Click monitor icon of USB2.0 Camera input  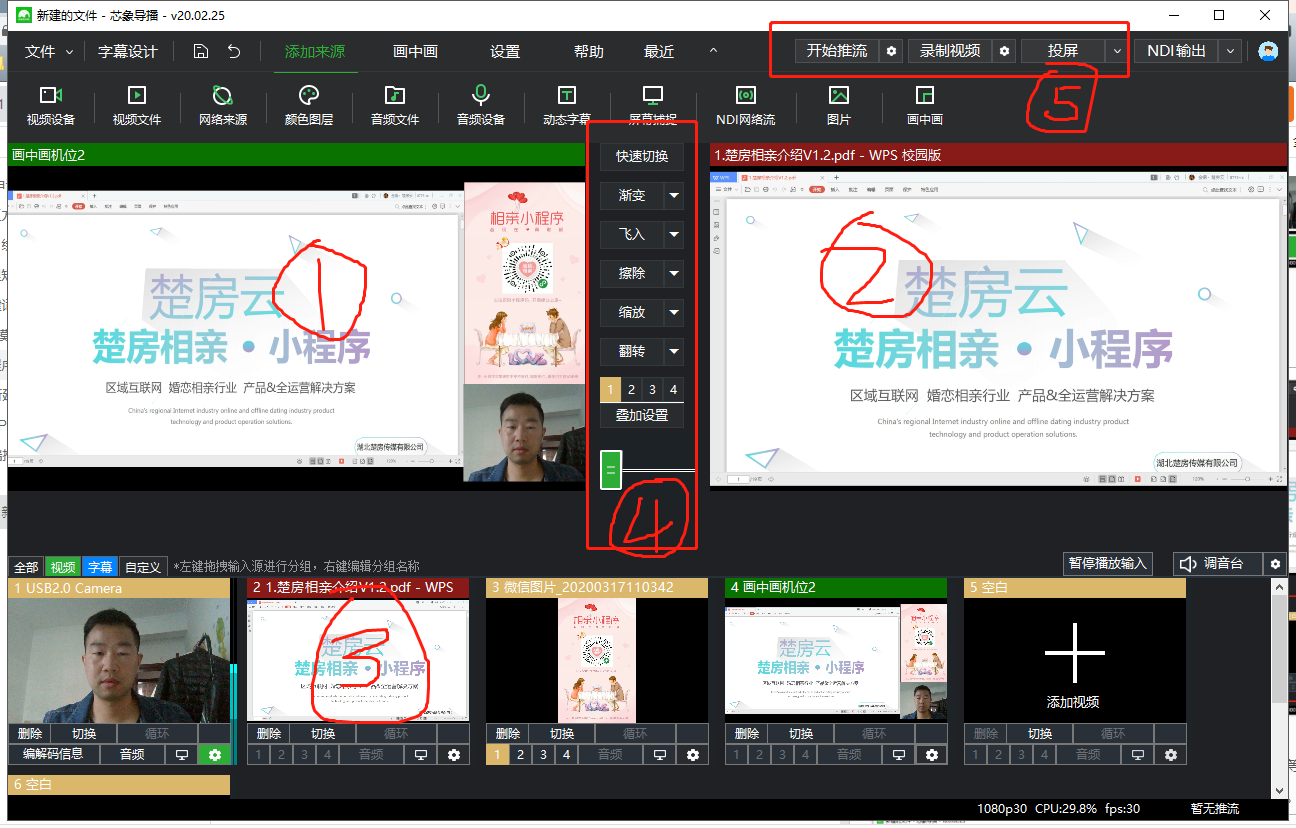click(182, 754)
